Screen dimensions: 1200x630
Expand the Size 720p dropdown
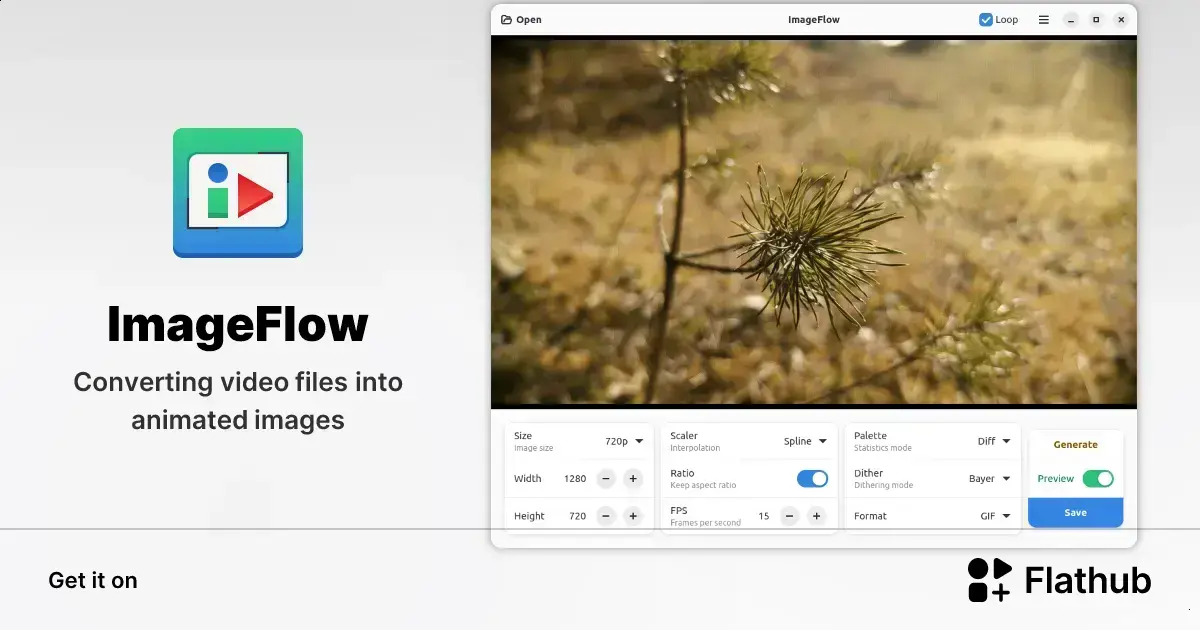pos(624,441)
